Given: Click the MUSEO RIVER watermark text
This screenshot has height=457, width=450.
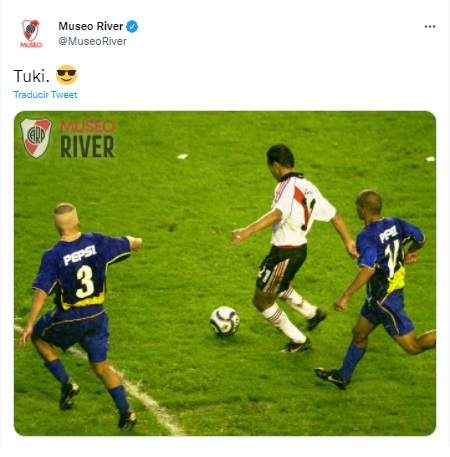Looking at the screenshot, I should (87, 138).
